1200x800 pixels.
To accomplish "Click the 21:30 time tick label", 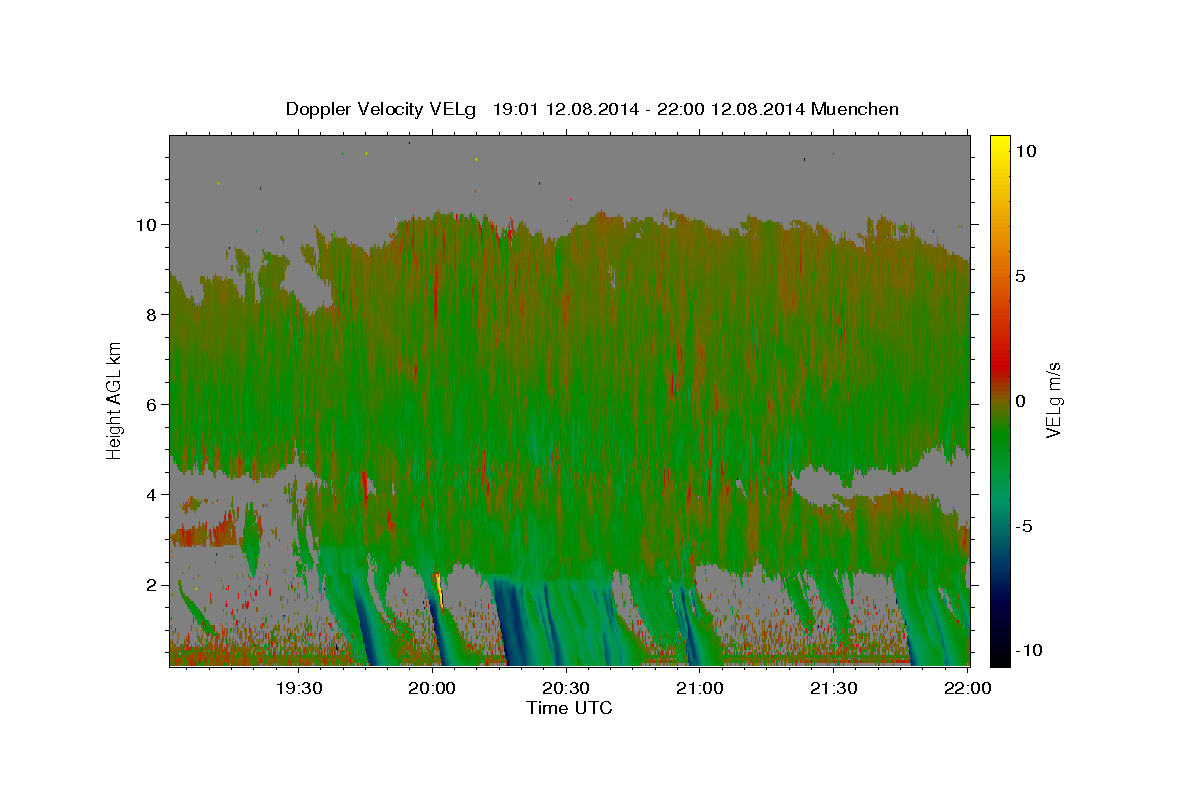I will (833, 688).
